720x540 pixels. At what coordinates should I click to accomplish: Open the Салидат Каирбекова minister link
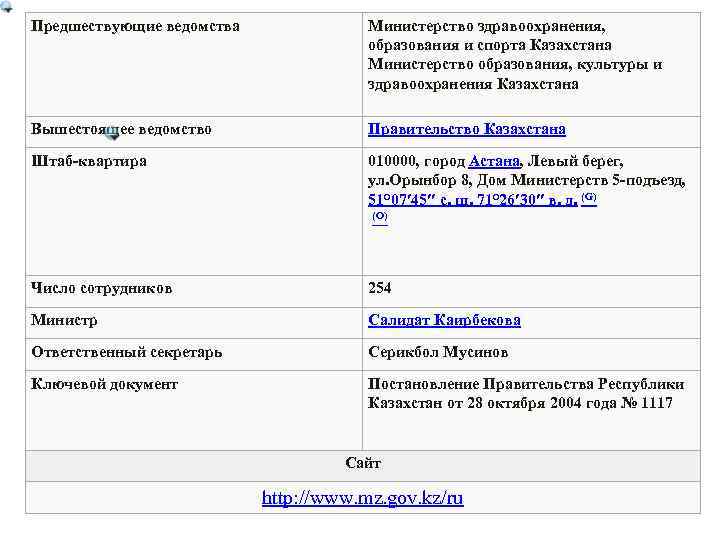point(444,320)
